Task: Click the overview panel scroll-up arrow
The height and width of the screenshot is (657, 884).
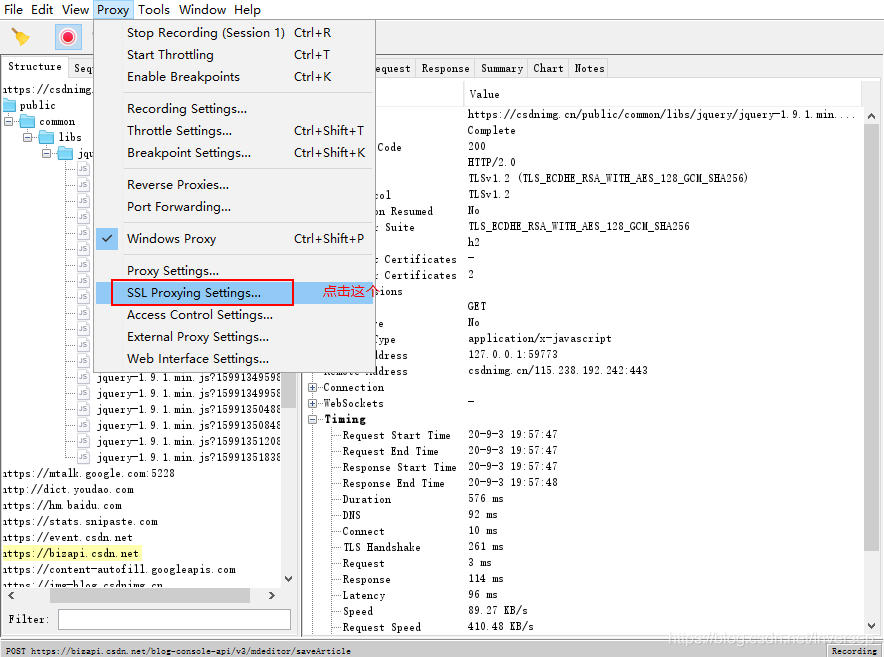Action: tap(872, 116)
